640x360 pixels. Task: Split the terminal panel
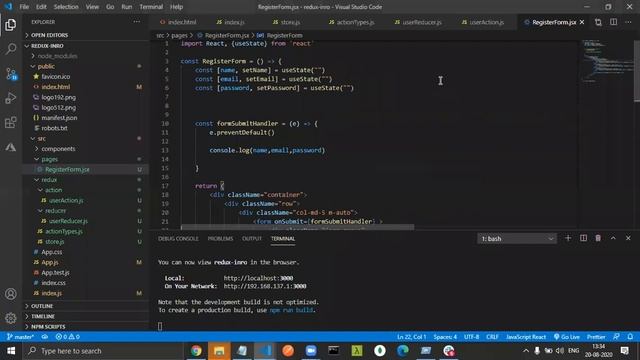[x=583, y=238]
